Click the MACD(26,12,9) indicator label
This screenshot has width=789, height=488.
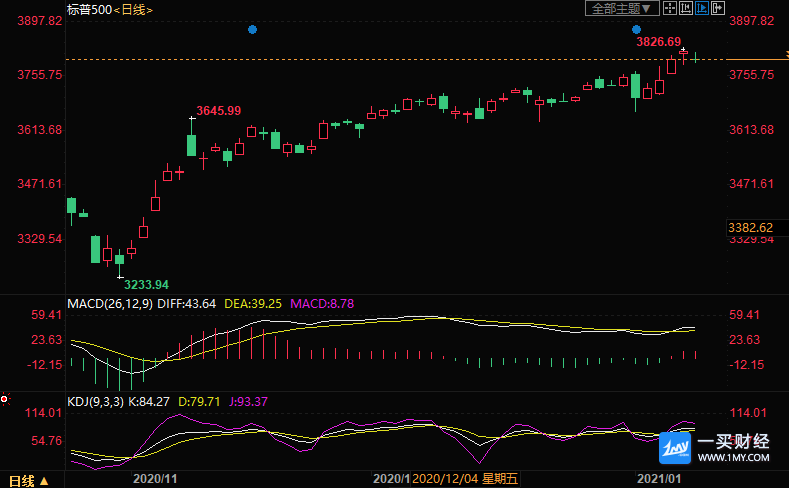click(x=110, y=304)
